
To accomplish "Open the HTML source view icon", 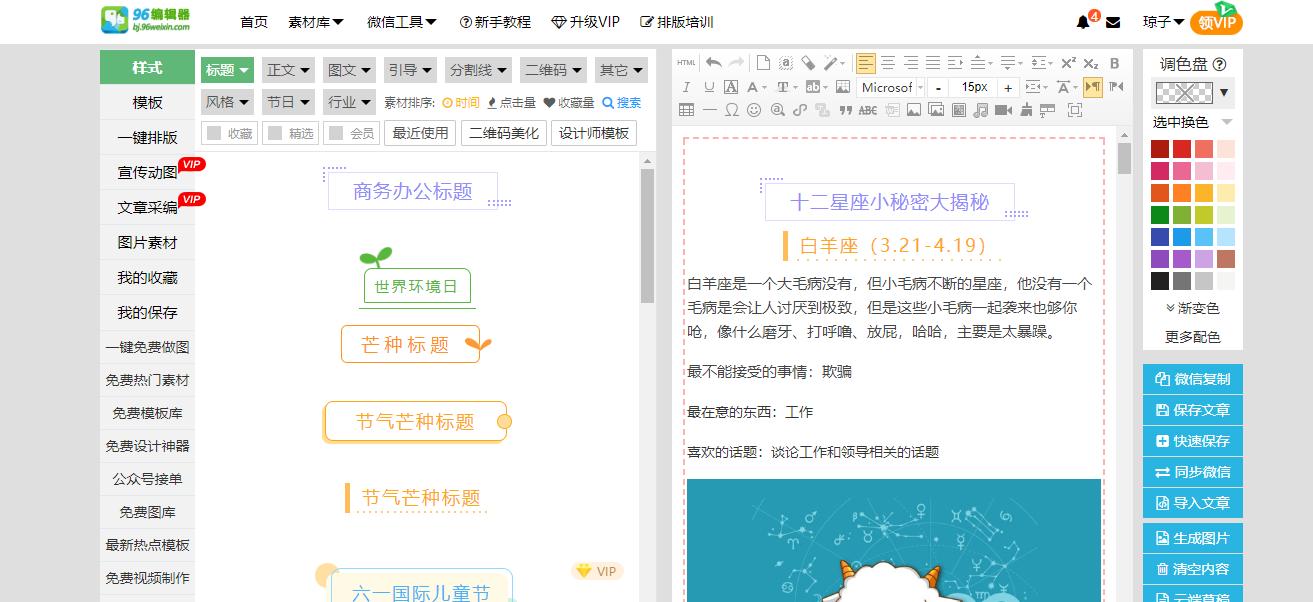I will coord(686,62).
